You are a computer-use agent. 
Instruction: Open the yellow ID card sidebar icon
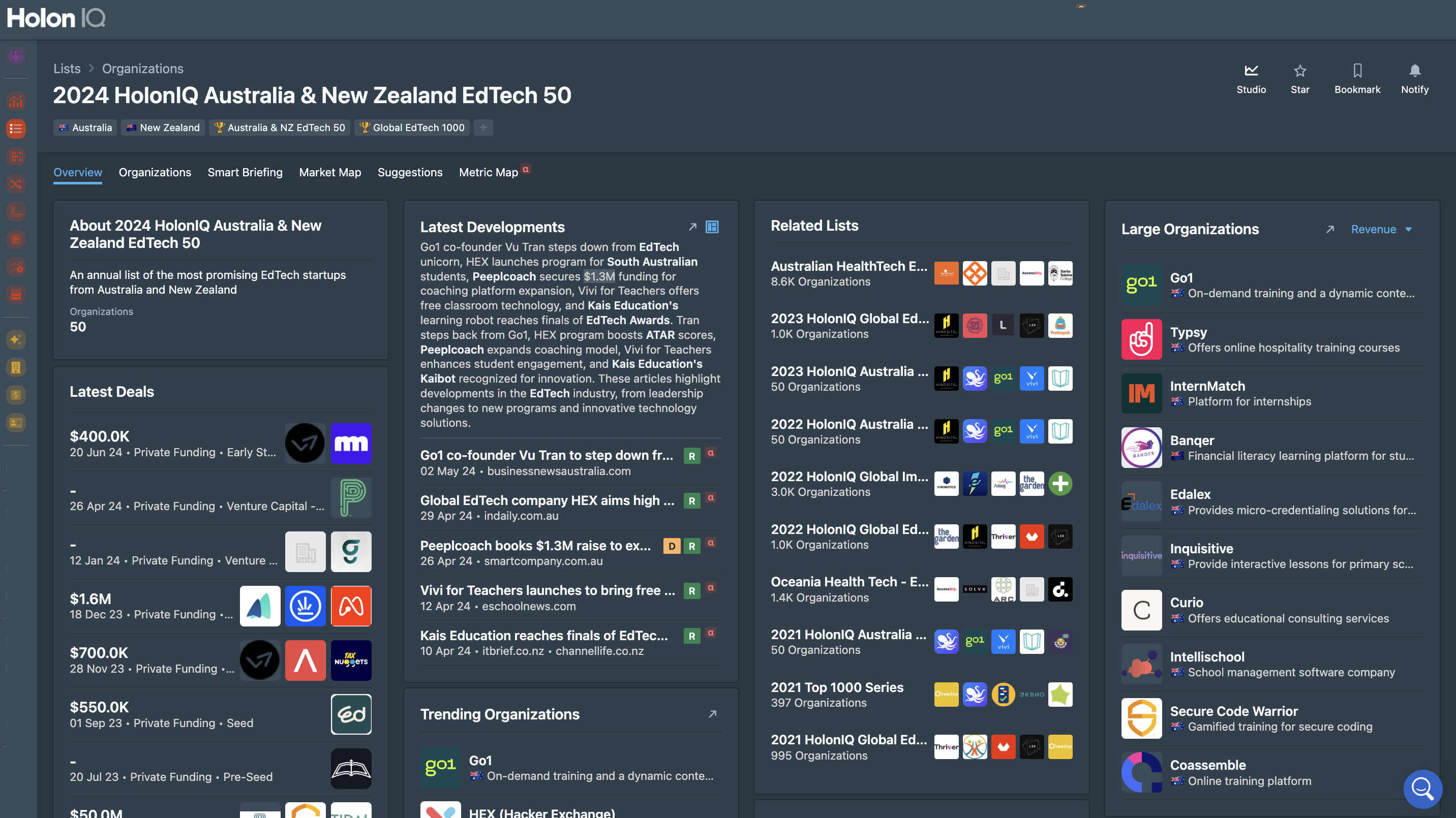click(x=16, y=423)
